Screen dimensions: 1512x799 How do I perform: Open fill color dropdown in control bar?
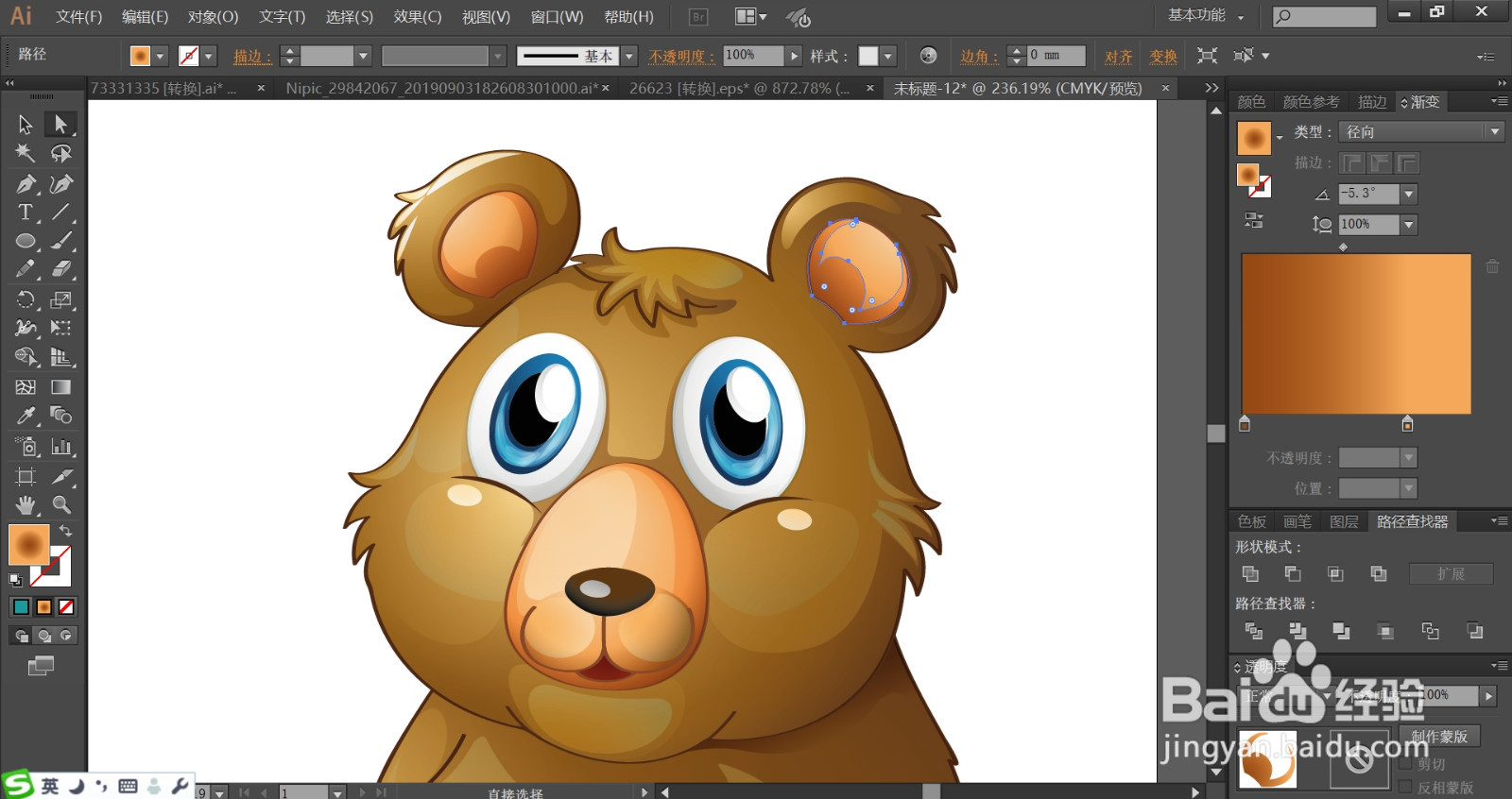[x=160, y=57]
